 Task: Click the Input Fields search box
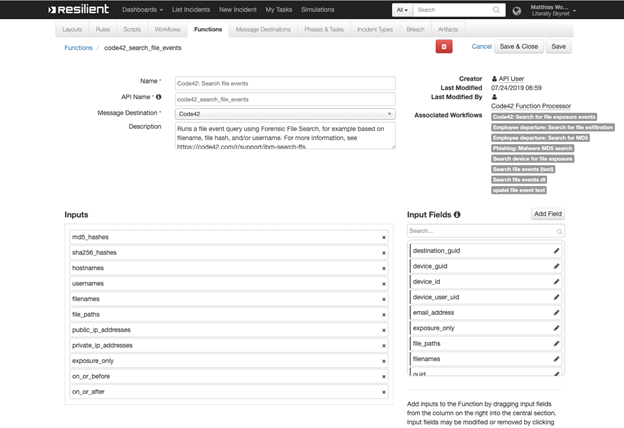tap(486, 231)
